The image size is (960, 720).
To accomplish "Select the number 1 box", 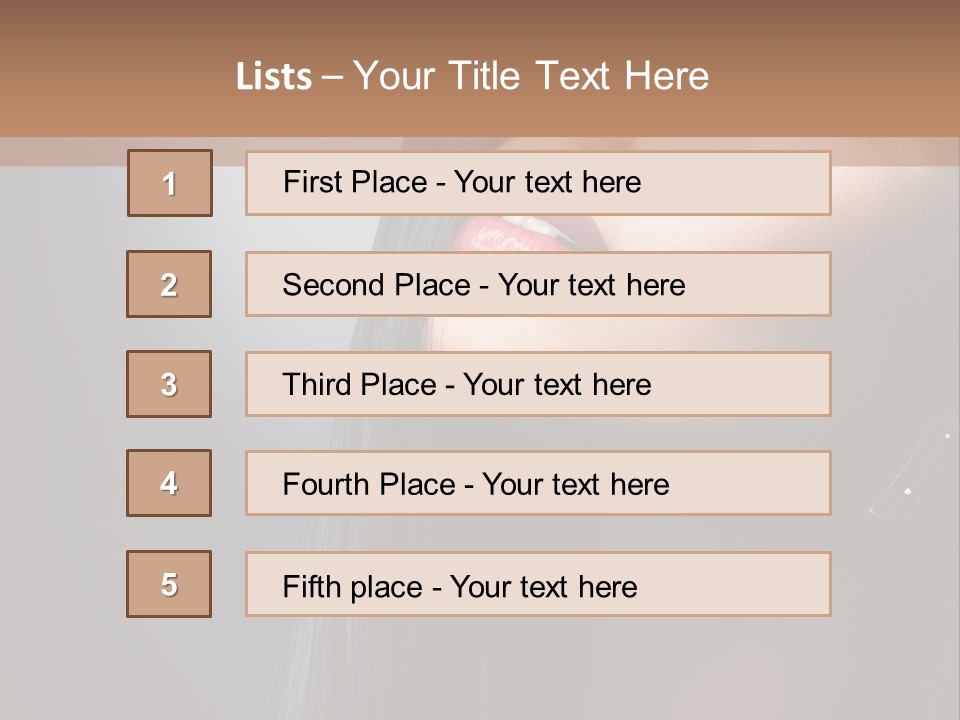I will click(170, 183).
